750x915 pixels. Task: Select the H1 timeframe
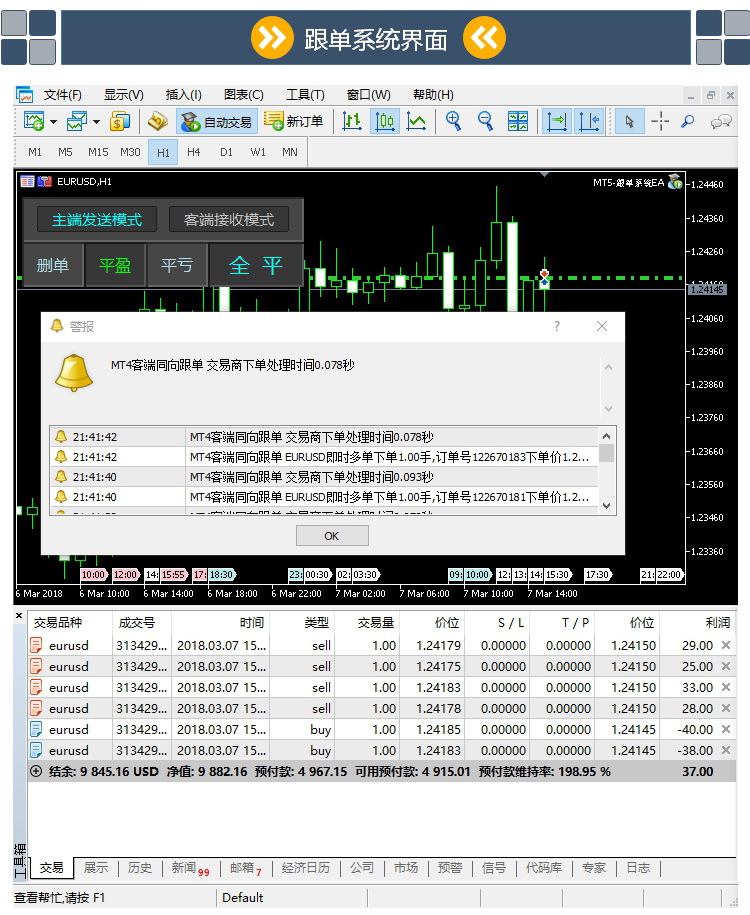(x=163, y=152)
